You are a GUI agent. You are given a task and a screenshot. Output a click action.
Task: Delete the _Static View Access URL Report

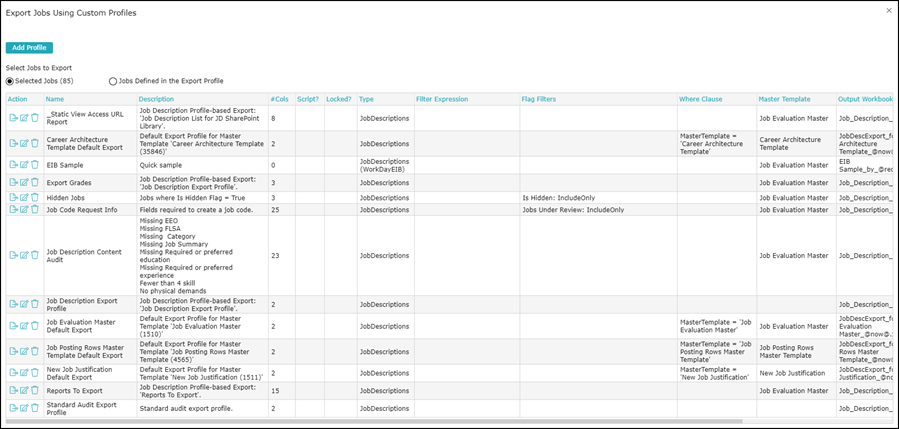34,117
